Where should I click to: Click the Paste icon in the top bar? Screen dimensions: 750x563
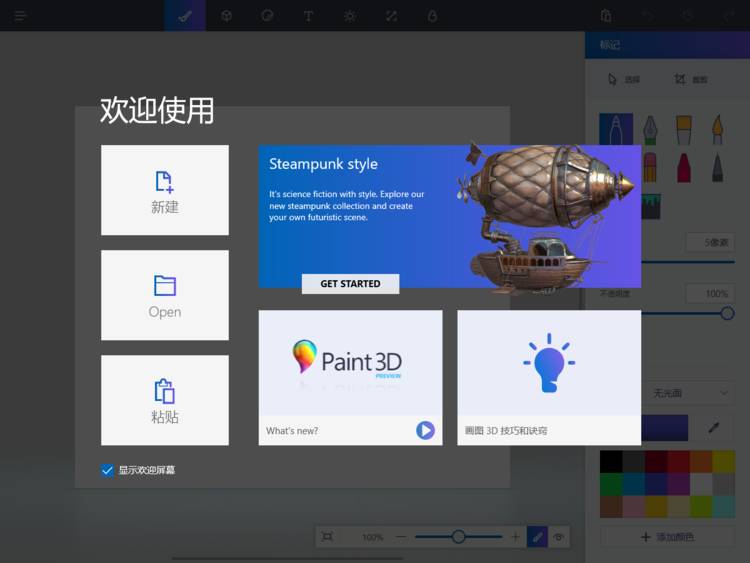[606, 16]
